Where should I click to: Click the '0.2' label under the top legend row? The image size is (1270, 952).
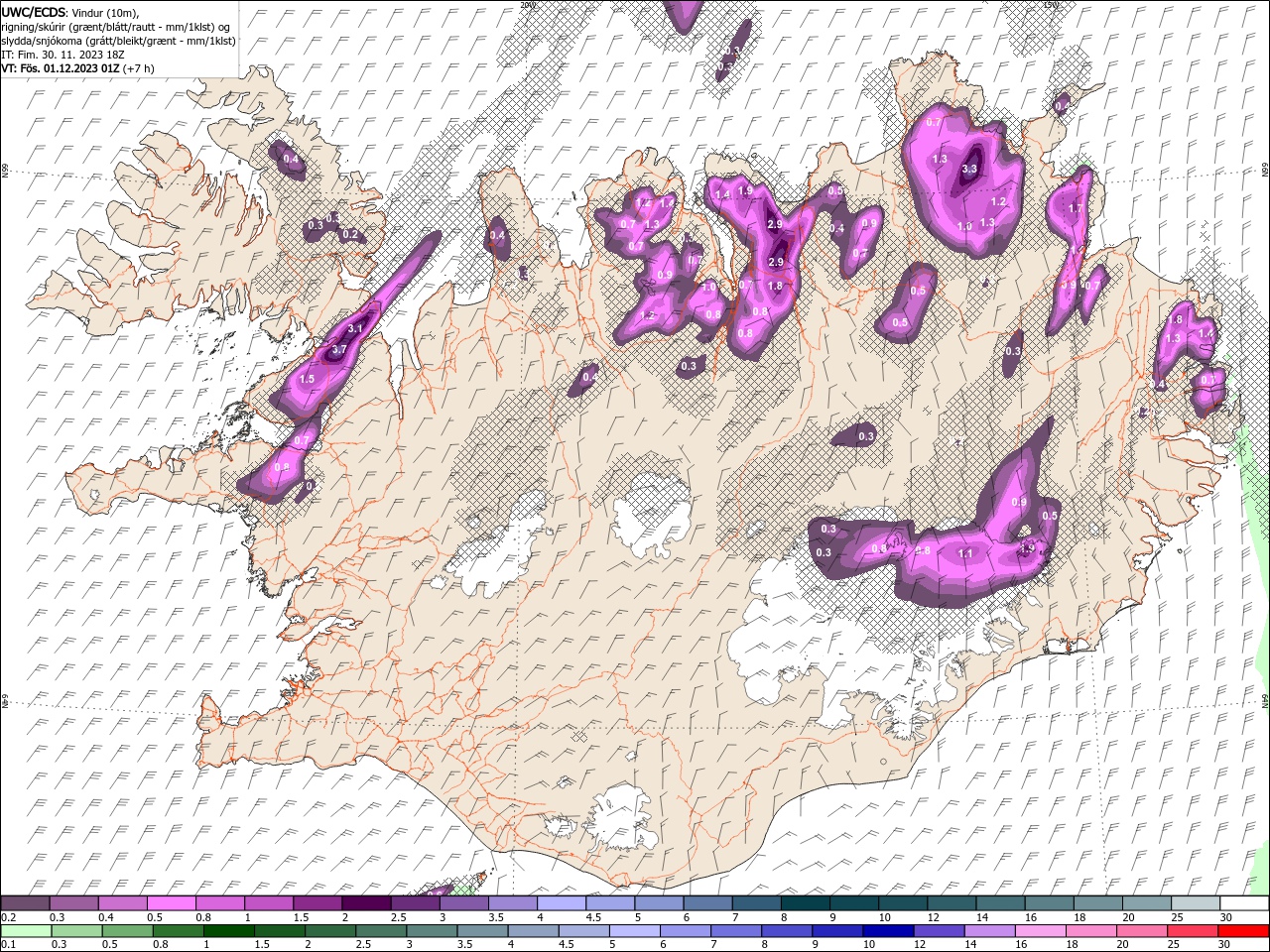[8, 917]
